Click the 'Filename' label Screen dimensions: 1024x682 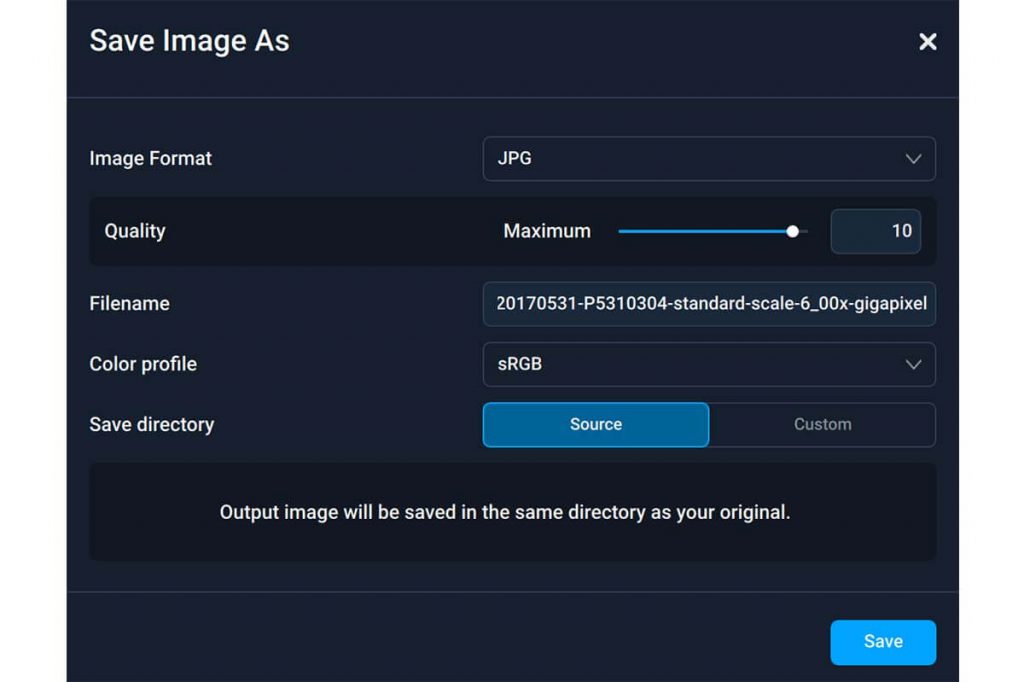click(129, 304)
